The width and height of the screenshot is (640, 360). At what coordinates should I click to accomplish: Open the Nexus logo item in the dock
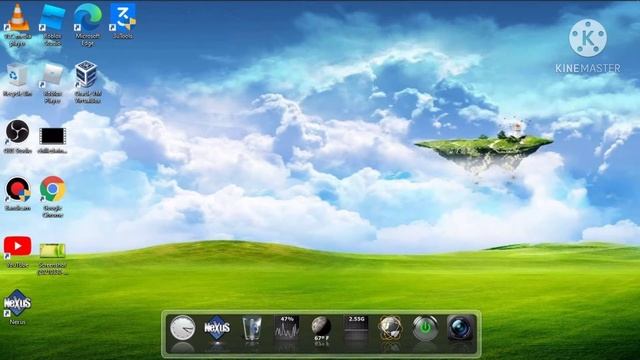pyautogui.click(x=217, y=327)
